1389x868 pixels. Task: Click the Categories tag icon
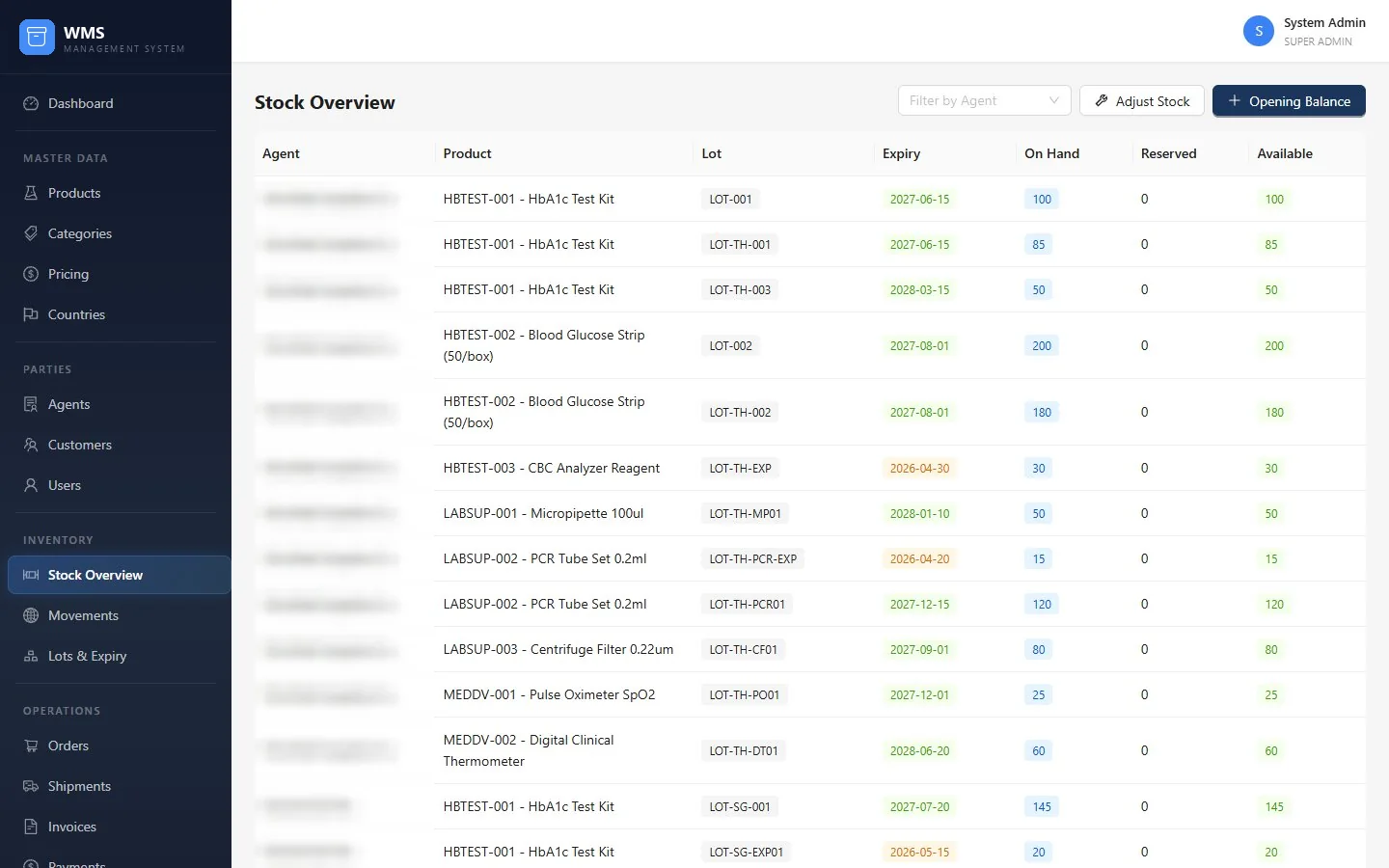31,233
